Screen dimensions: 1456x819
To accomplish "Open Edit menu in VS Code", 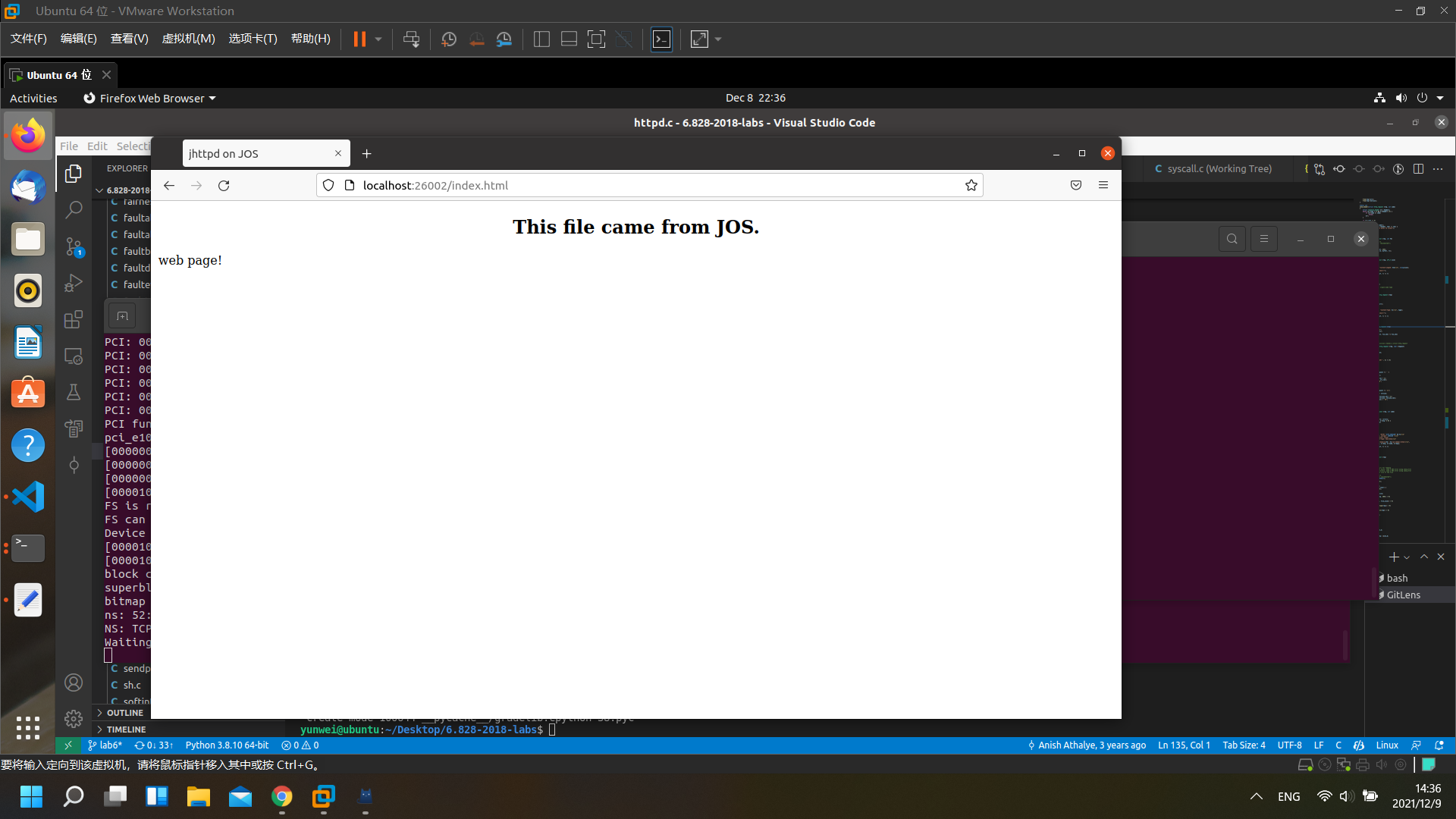I will (x=97, y=146).
